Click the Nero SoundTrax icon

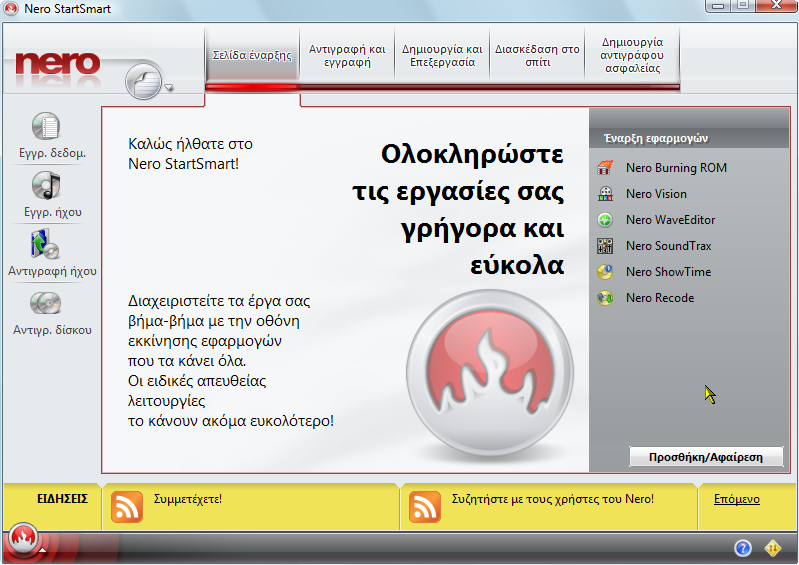(x=605, y=246)
